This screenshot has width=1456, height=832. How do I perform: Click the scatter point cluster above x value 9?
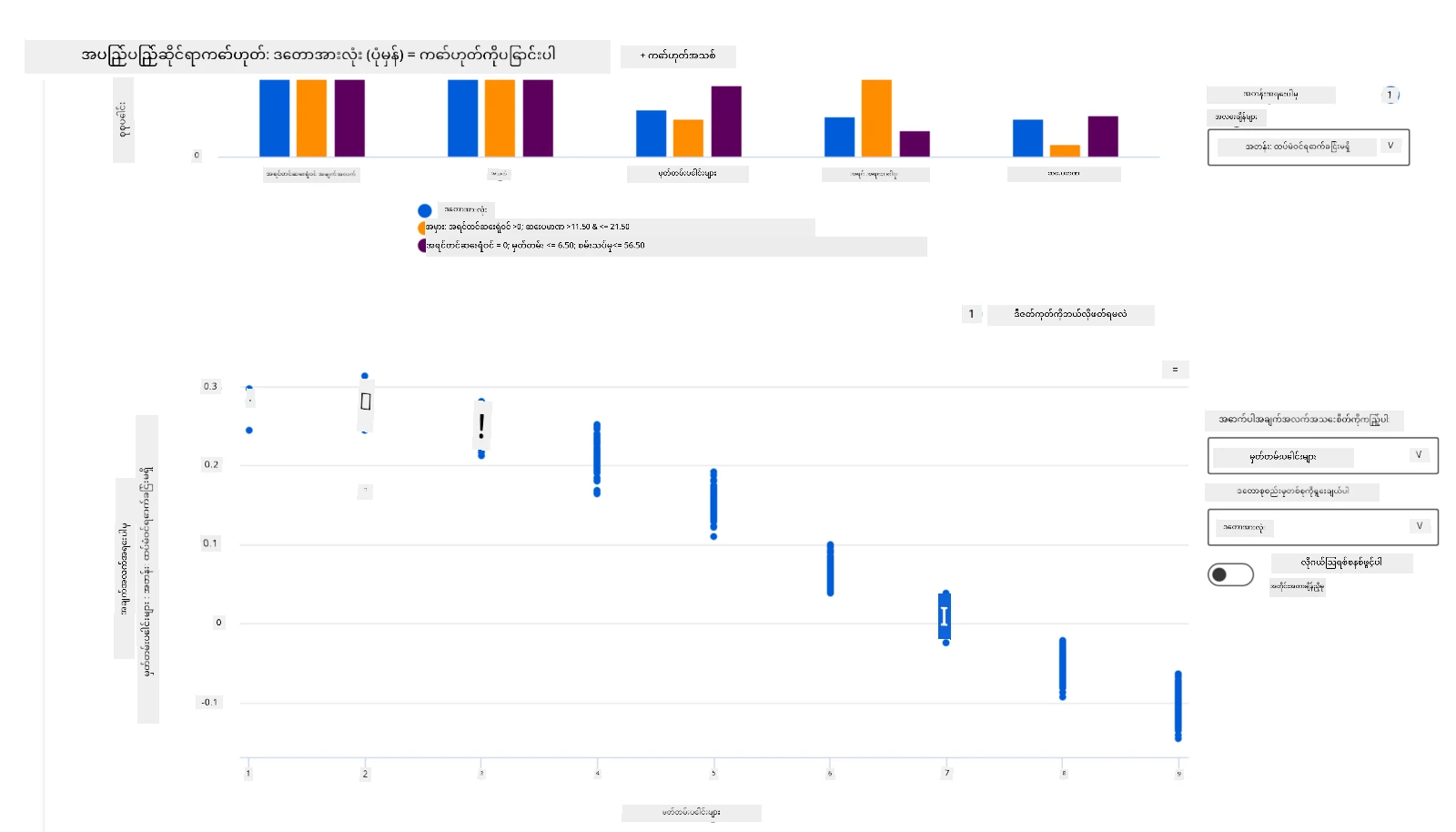[1178, 706]
